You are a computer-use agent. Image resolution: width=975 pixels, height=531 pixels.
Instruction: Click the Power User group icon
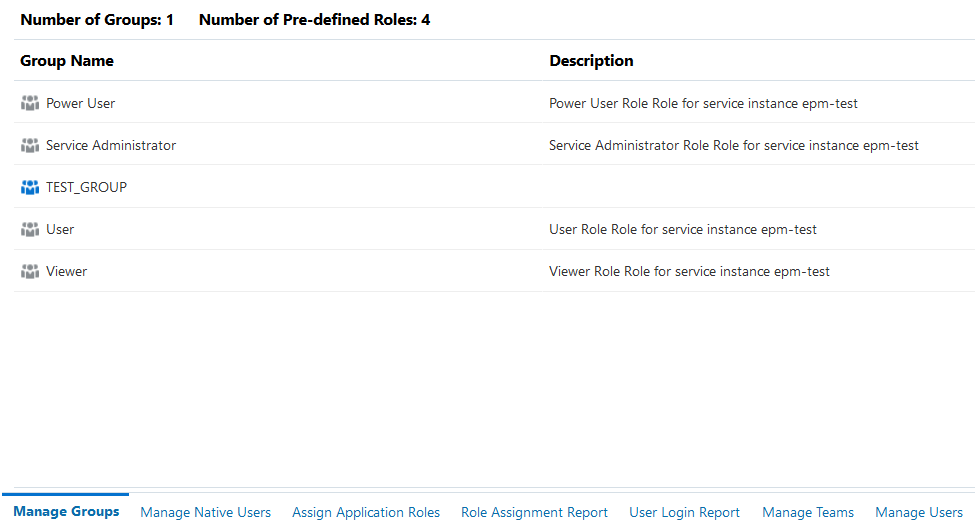tap(30, 103)
